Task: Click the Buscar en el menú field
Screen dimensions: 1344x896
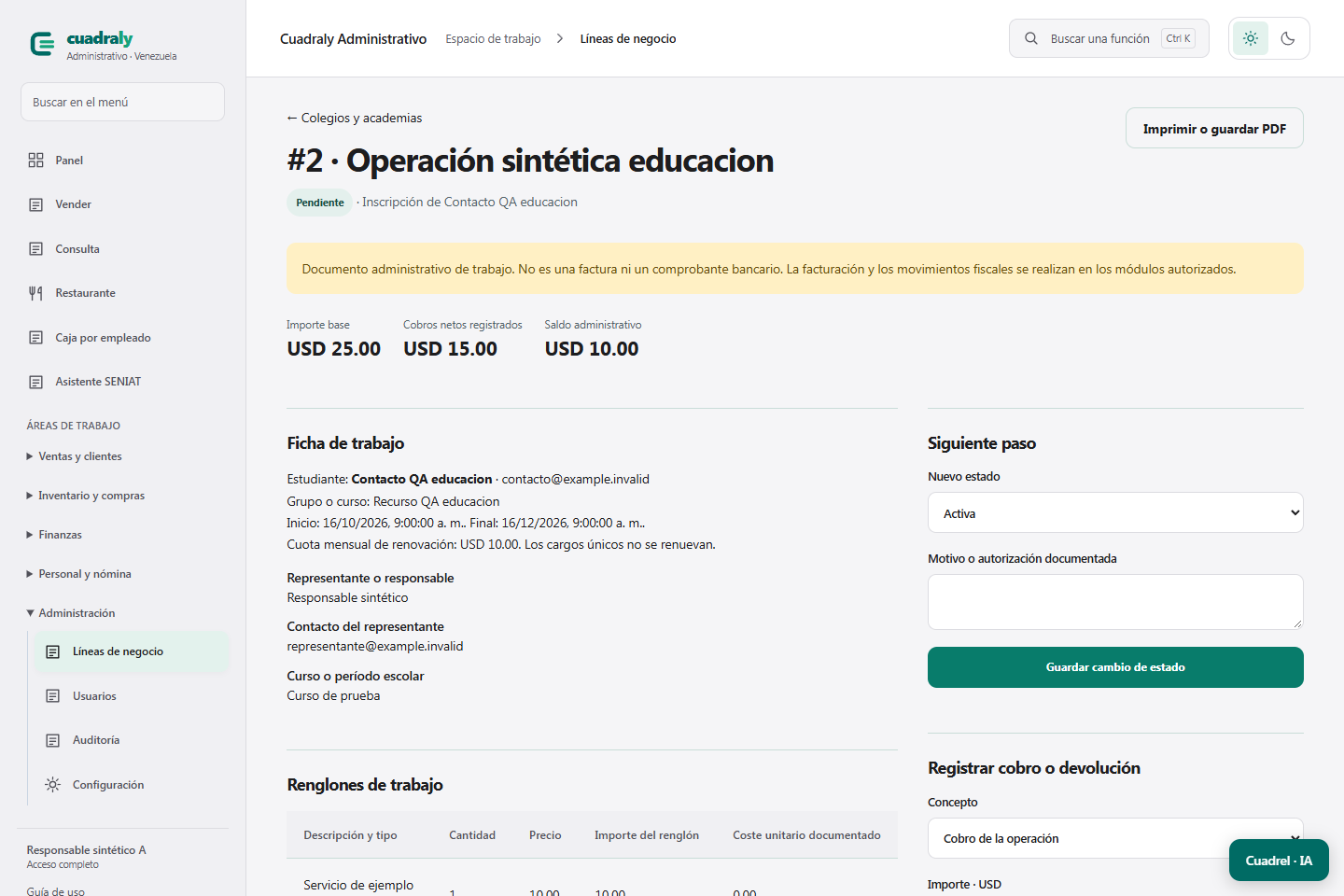Action: click(x=122, y=102)
